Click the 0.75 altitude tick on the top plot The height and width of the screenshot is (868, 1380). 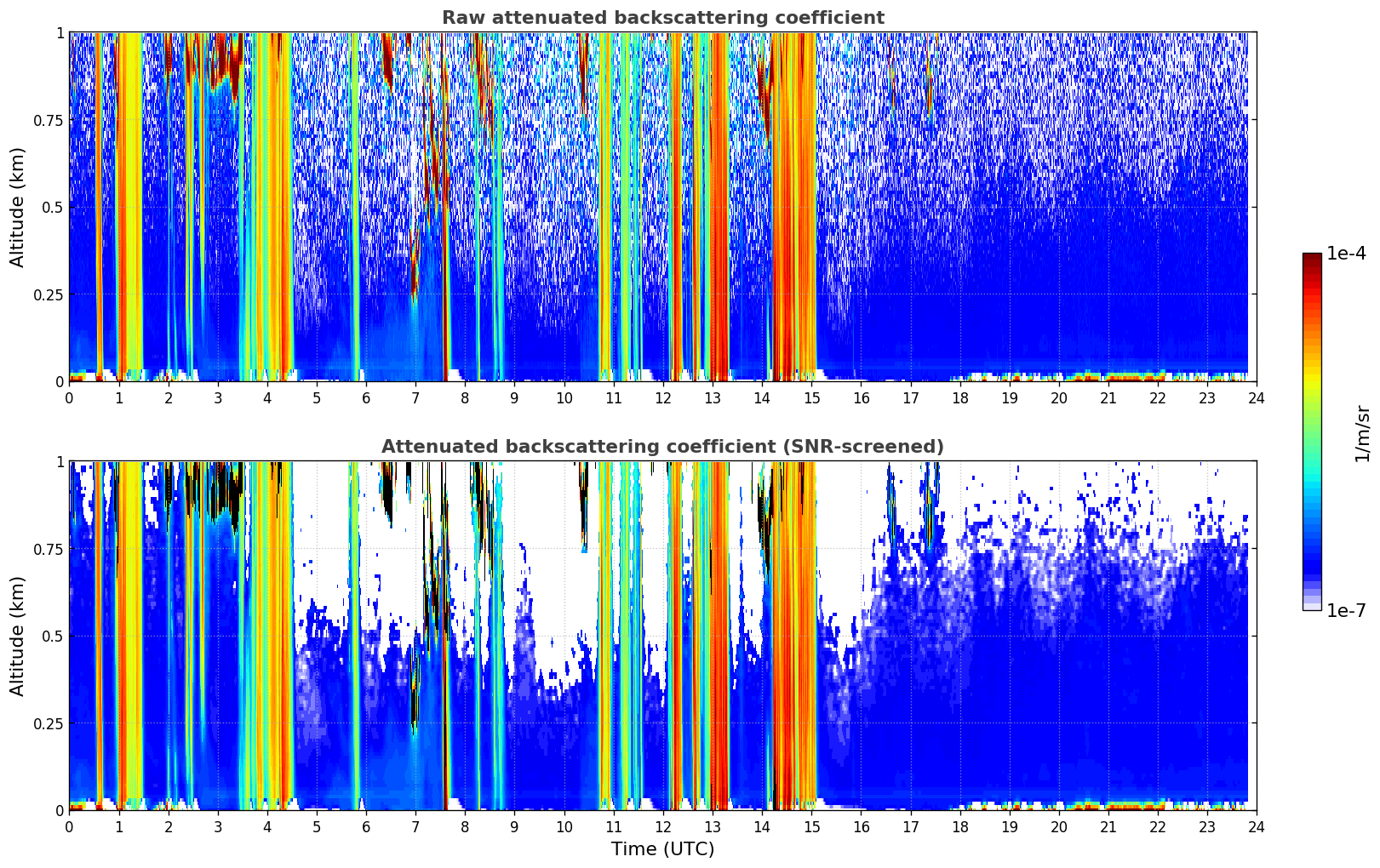[49, 120]
